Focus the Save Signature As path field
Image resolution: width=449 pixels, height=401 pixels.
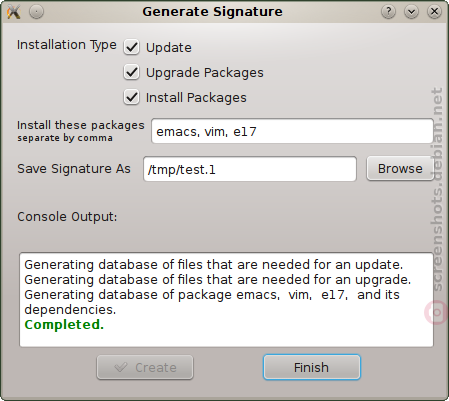point(250,169)
